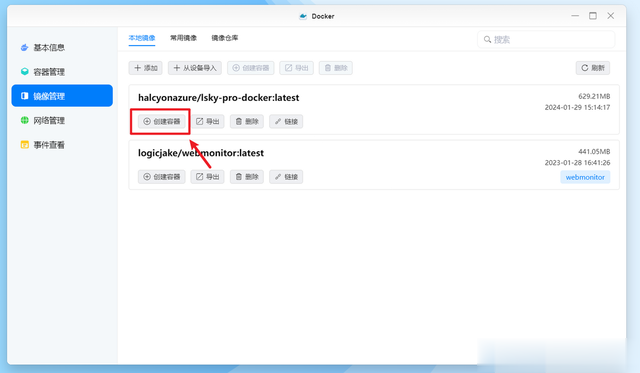Click the 441.05MB size text
Viewport: 640px width, 373px height.
(x=594, y=151)
